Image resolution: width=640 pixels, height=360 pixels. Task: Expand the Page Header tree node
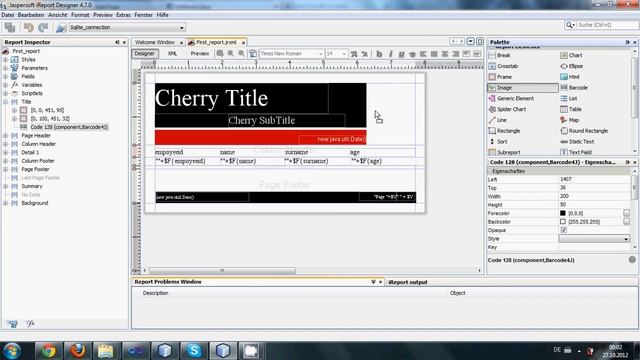6,136
